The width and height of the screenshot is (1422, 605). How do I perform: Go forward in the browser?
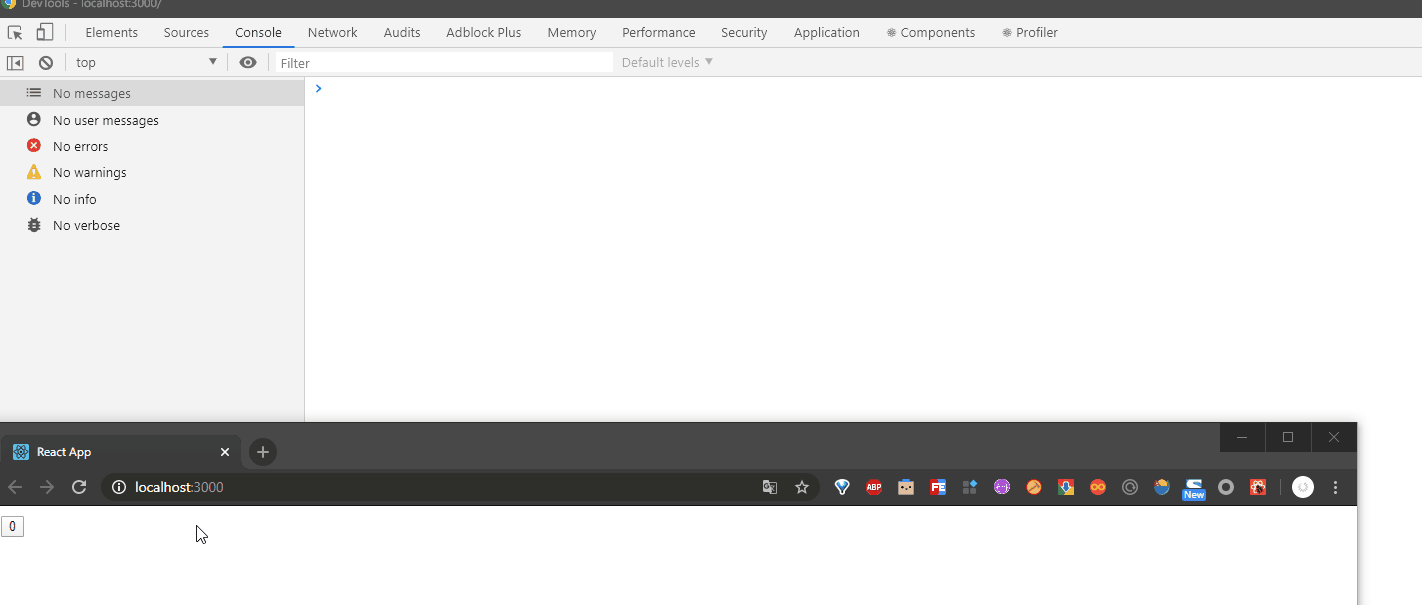pyautogui.click(x=46, y=487)
